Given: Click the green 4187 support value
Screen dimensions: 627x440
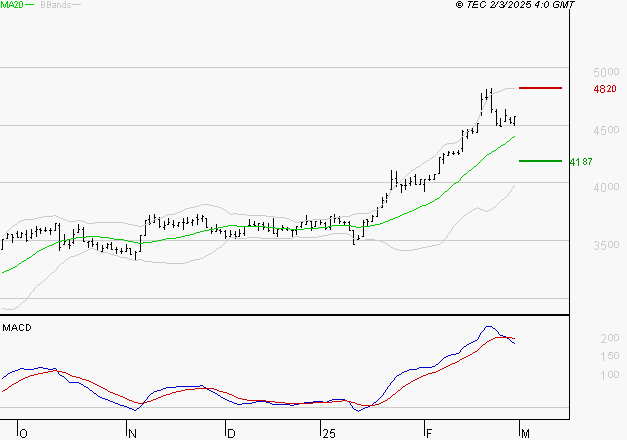Looking at the screenshot, I should 581,162.
